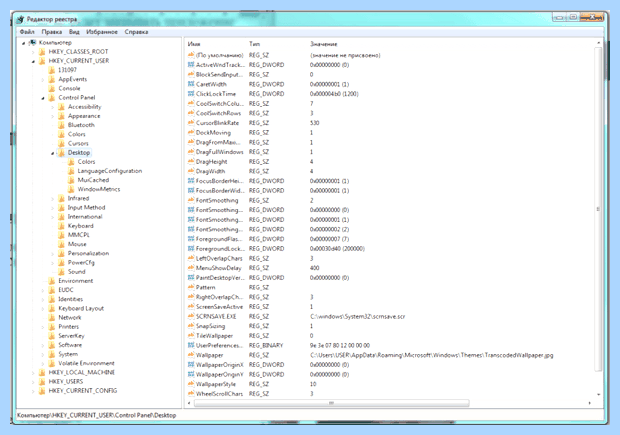Click the Mouse folder icon
Viewport: 620px width, 435px height.
(61, 244)
